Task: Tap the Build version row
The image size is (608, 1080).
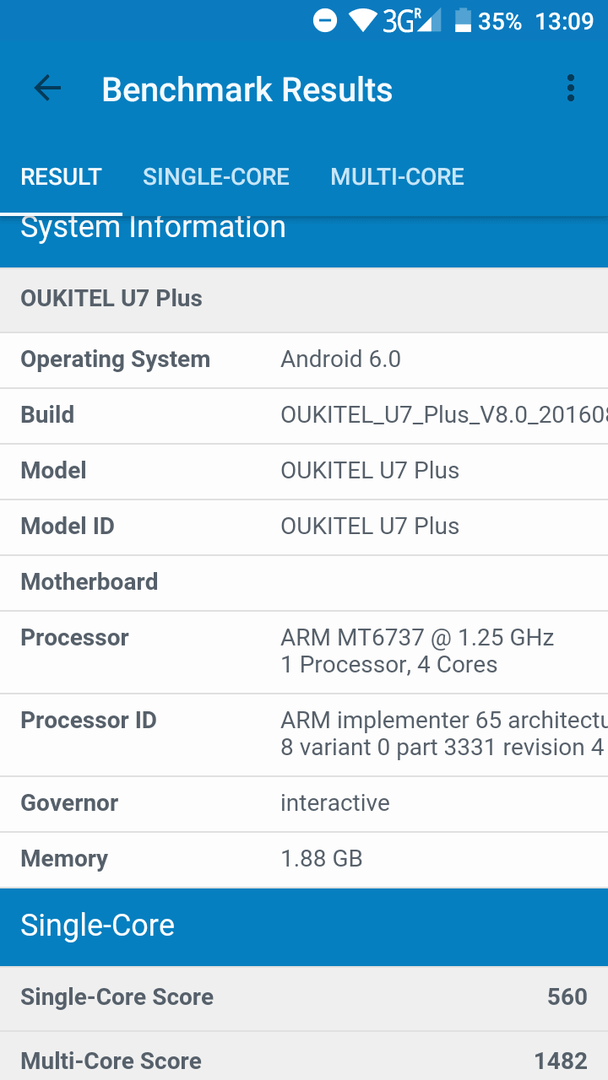Action: [x=304, y=415]
